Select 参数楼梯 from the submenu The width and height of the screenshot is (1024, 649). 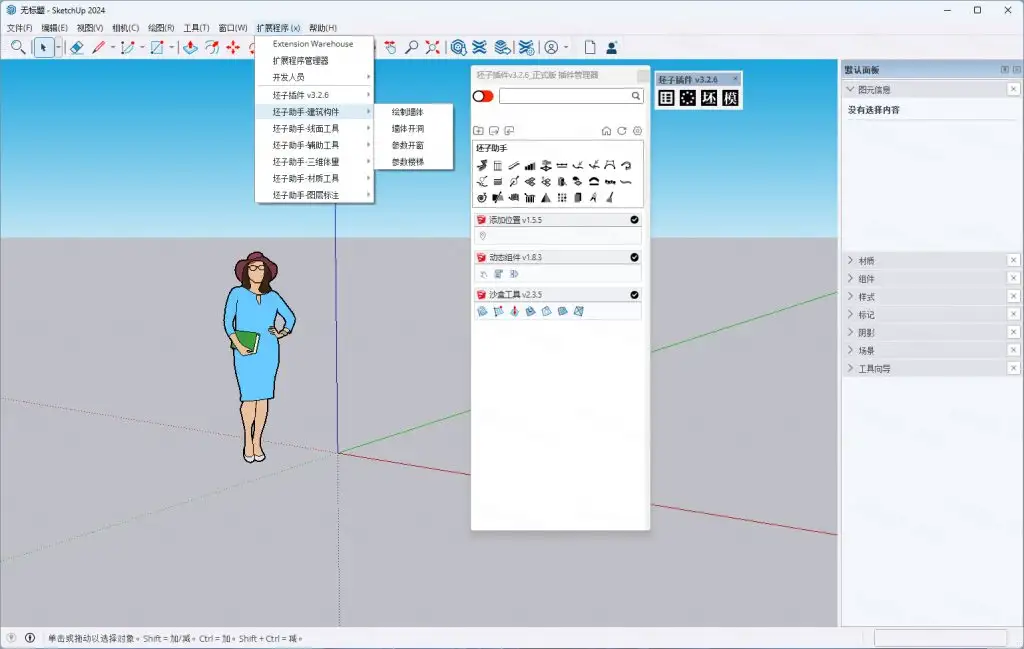407,162
